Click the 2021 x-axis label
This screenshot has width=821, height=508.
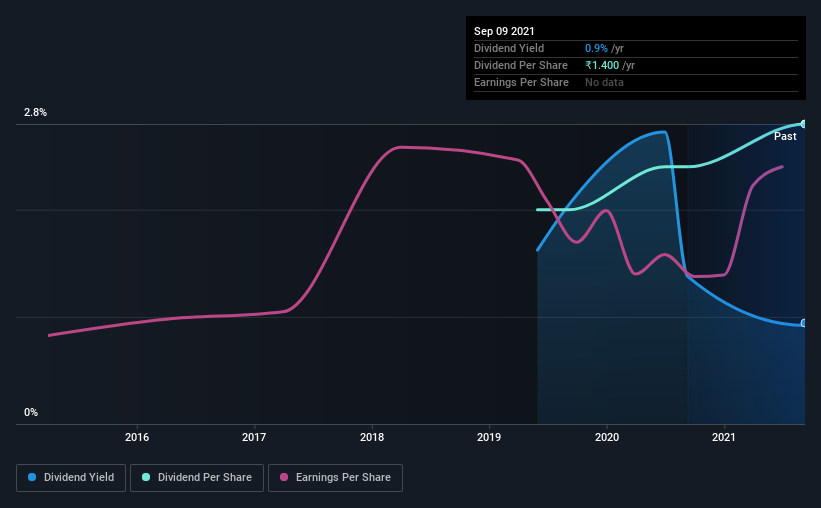[724, 437]
